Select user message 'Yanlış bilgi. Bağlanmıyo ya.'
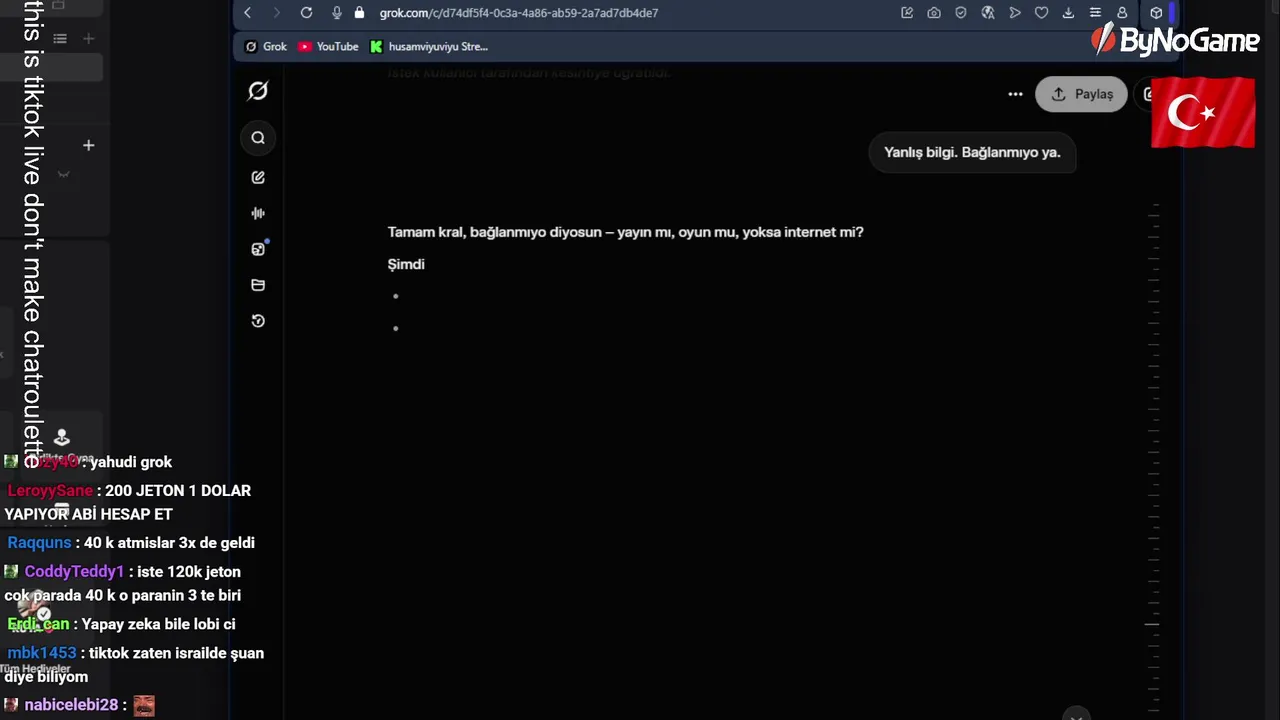This screenshot has width=1280, height=720. [x=972, y=152]
